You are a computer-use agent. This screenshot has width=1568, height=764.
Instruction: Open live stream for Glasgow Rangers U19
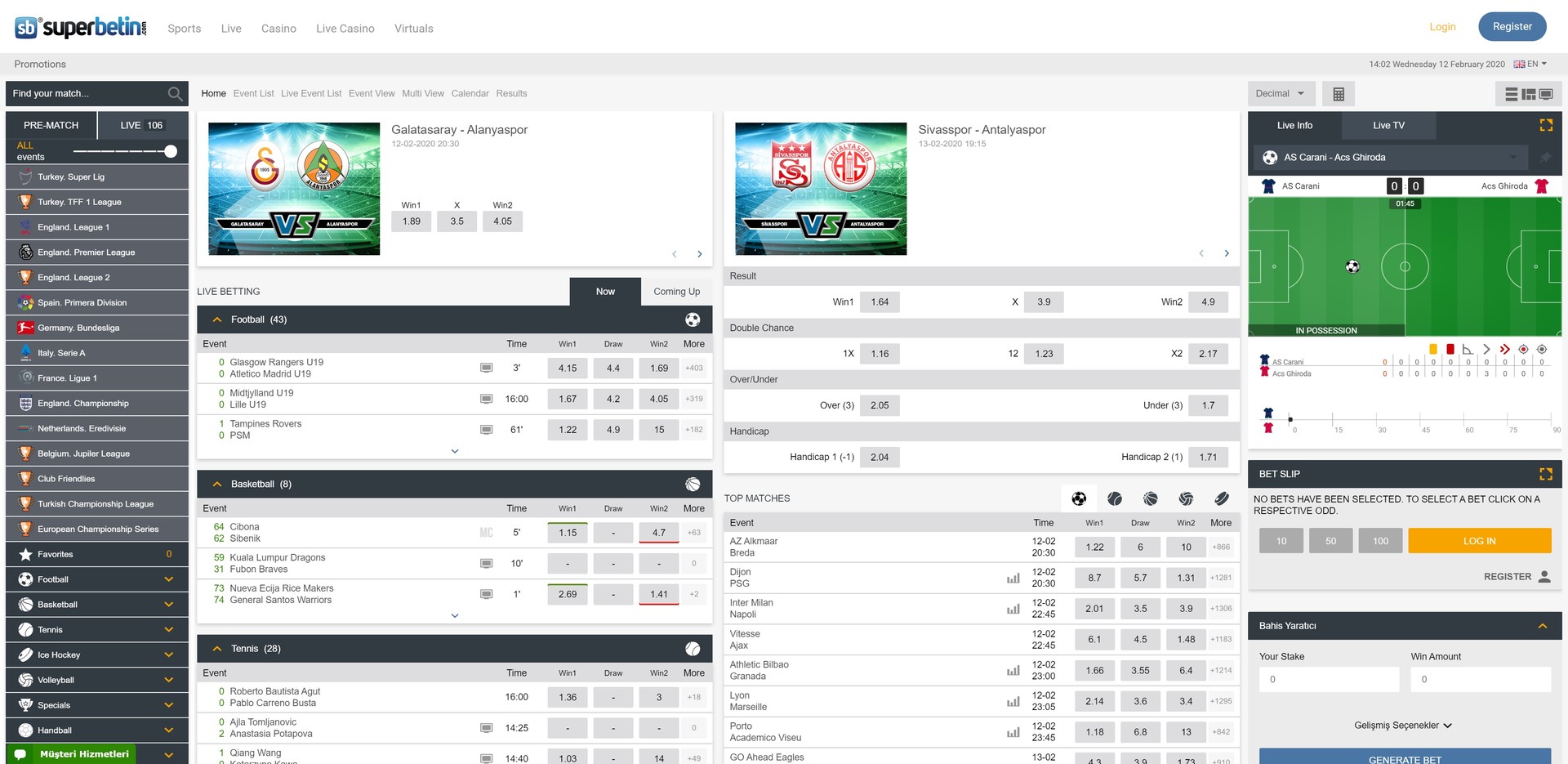(486, 368)
